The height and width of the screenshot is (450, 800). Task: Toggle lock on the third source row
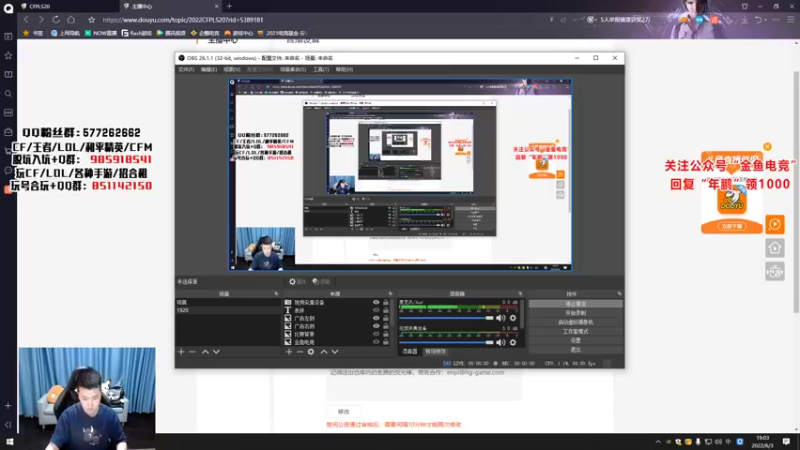click(x=386, y=318)
